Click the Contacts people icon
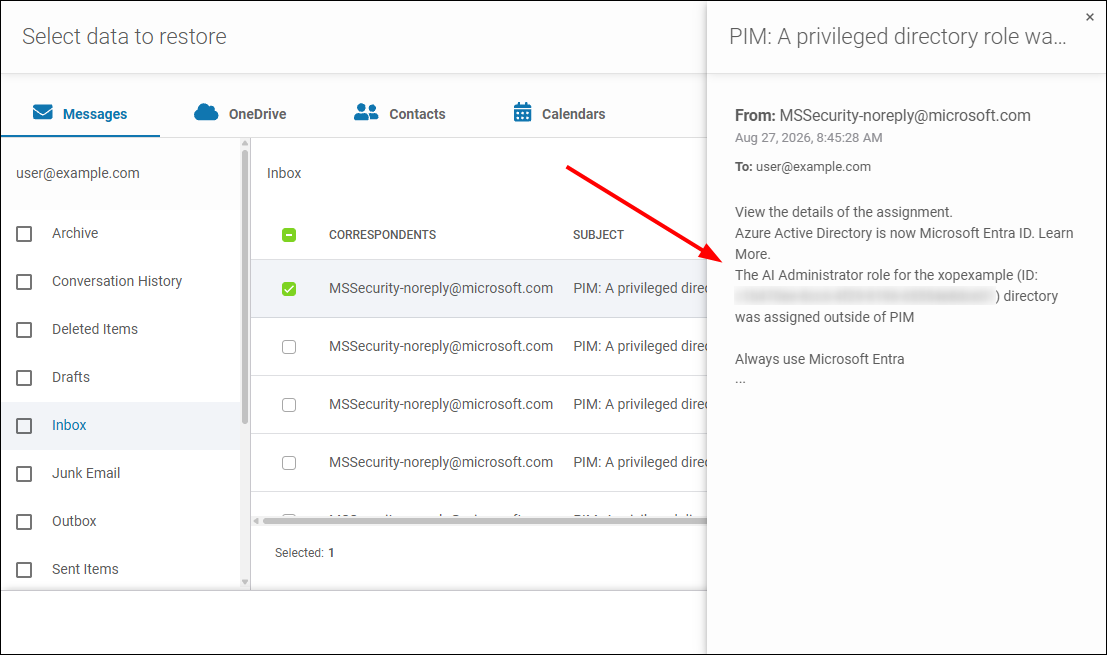 click(366, 112)
